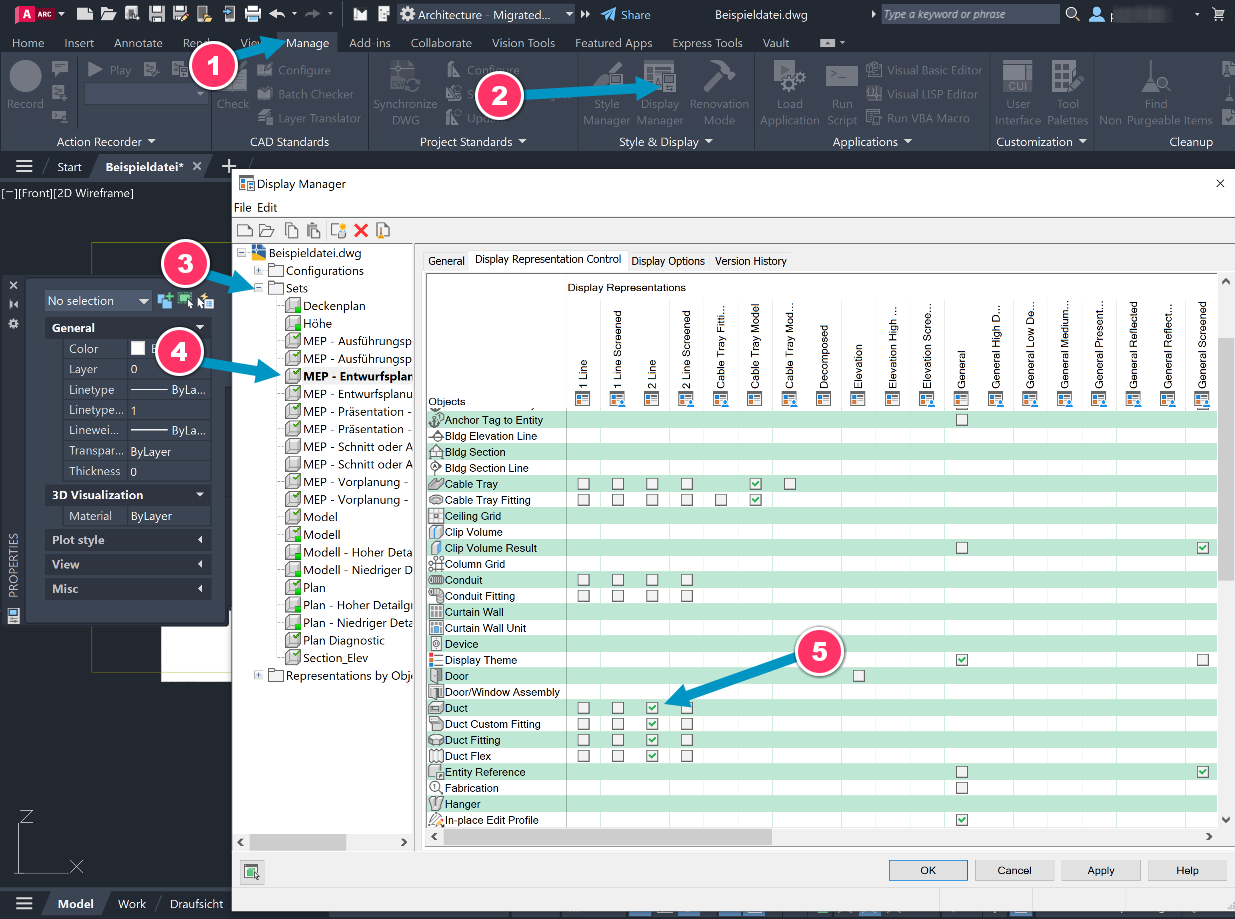The height and width of the screenshot is (919, 1235).
Task: Delete the selected set with the red X
Action: 360,230
